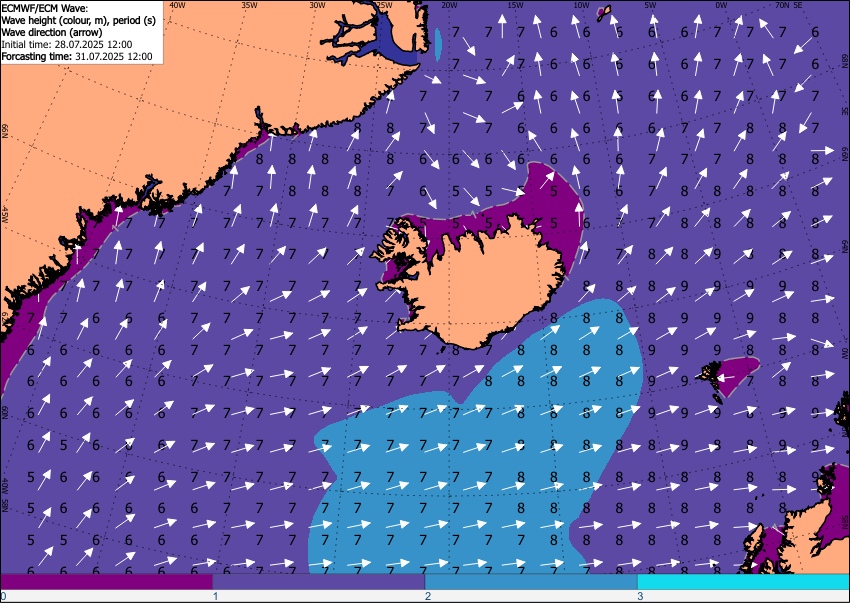Click the "15W" longitude label
The width and height of the screenshot is (850, 603).
click(x=515, y=5)
